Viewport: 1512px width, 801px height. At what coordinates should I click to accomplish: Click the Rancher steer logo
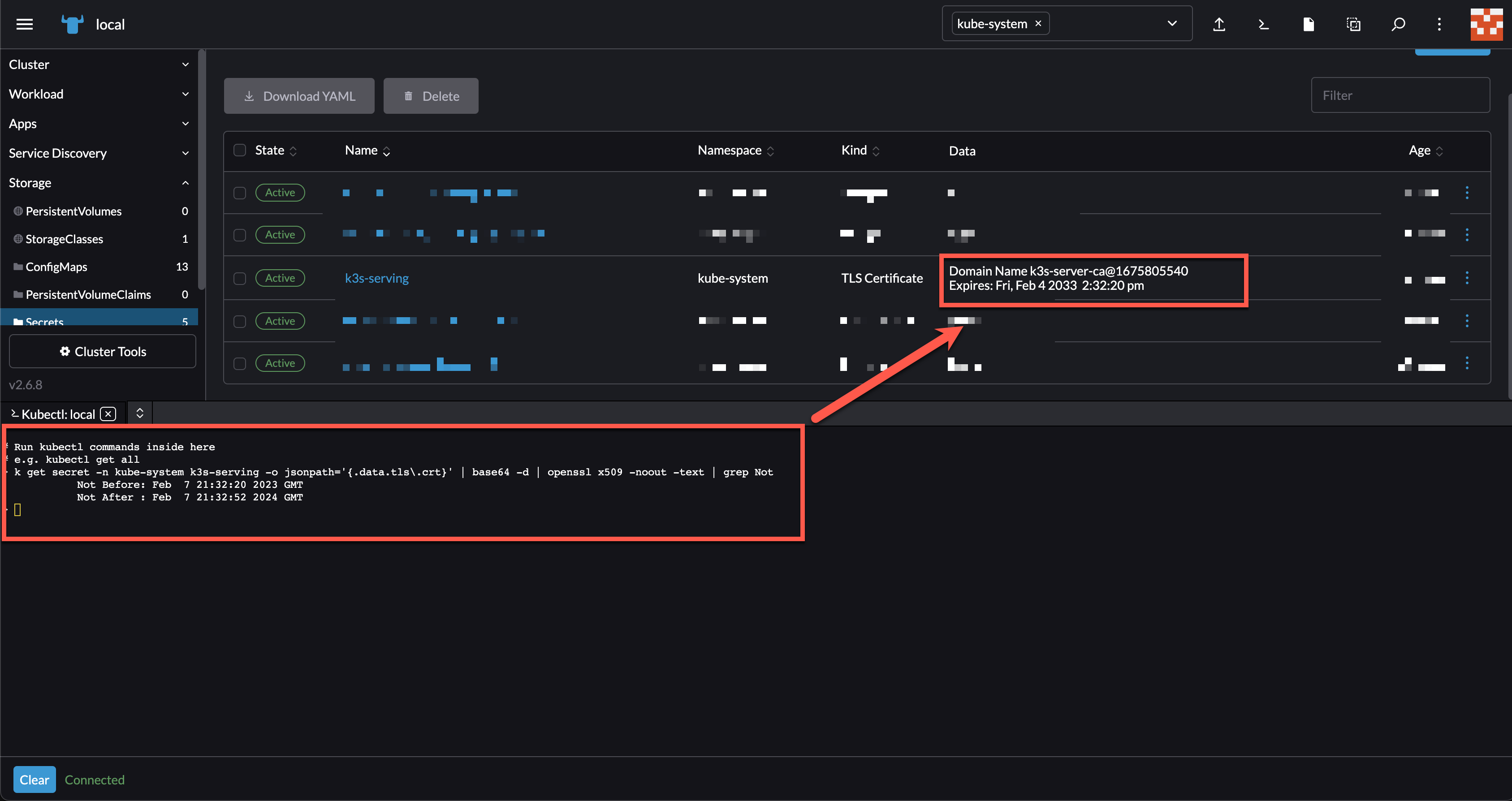click(x=72, y=23)
